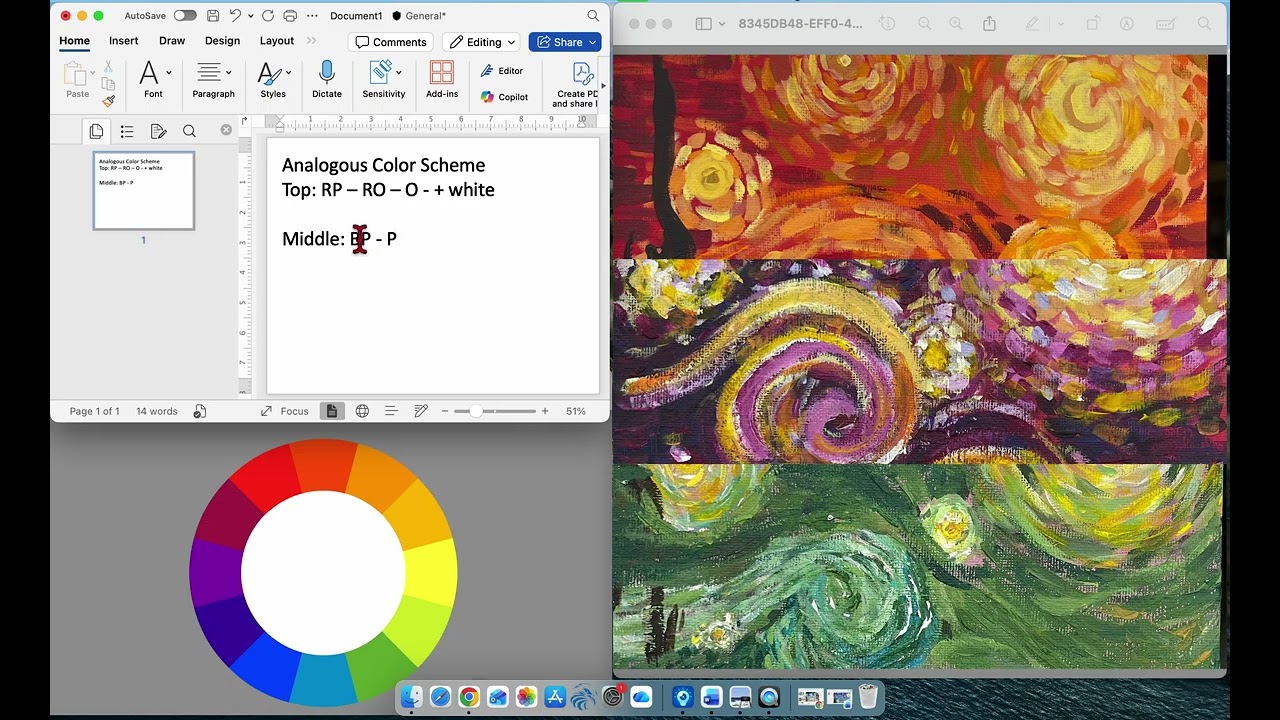The image size is (1280, 720).
Task: Open the reviewing pane icon in sidebar
Action: [158, 131]
